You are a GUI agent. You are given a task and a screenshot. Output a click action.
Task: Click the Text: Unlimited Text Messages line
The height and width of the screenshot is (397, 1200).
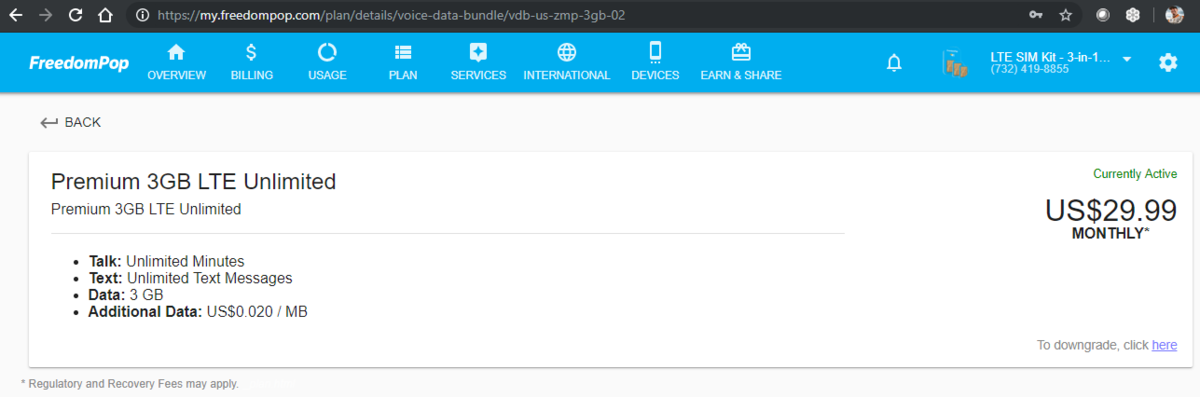click(x=190, y=278)
